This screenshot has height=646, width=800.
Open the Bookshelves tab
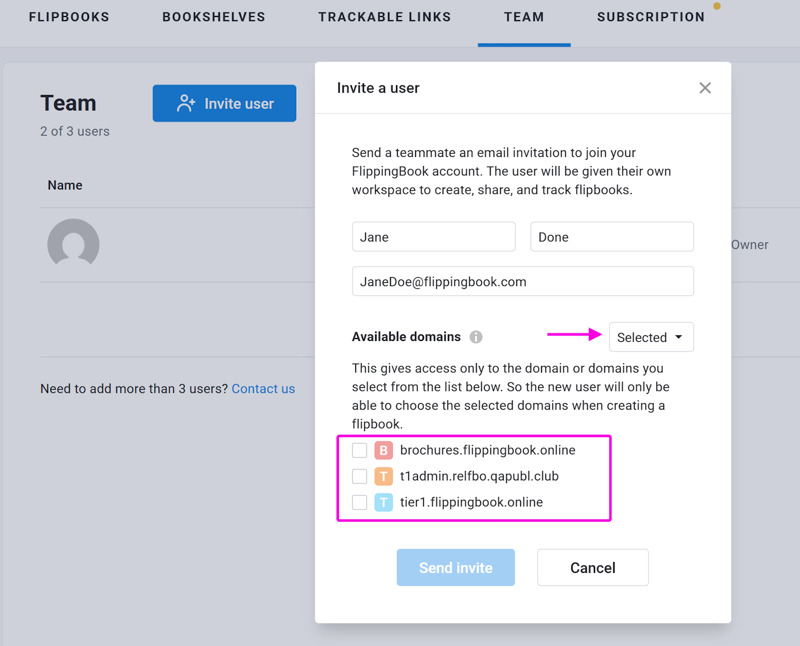tap(214, 17)
